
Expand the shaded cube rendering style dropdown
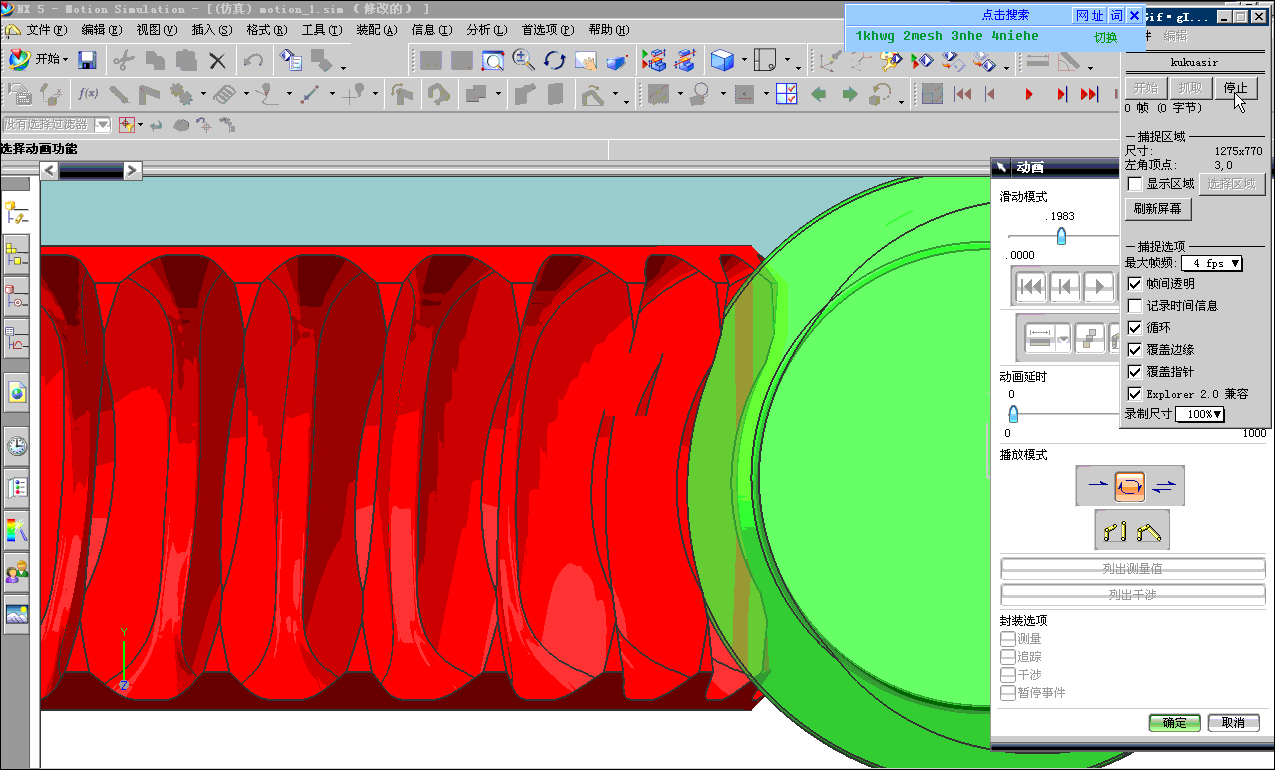744,61
